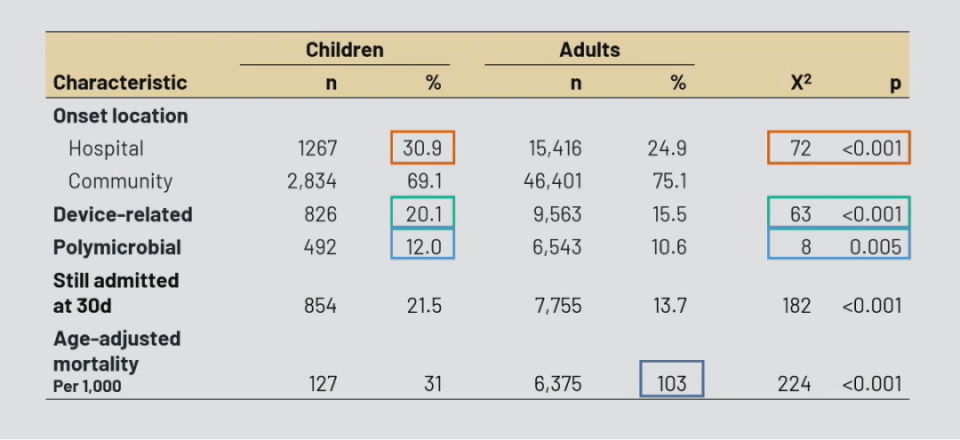Image resolution: width=960 pixels, height=440 pixels.
Task: Click the blue-boxed 12.0 Polymicrobial percentage
Action: [x=422, y=246]
